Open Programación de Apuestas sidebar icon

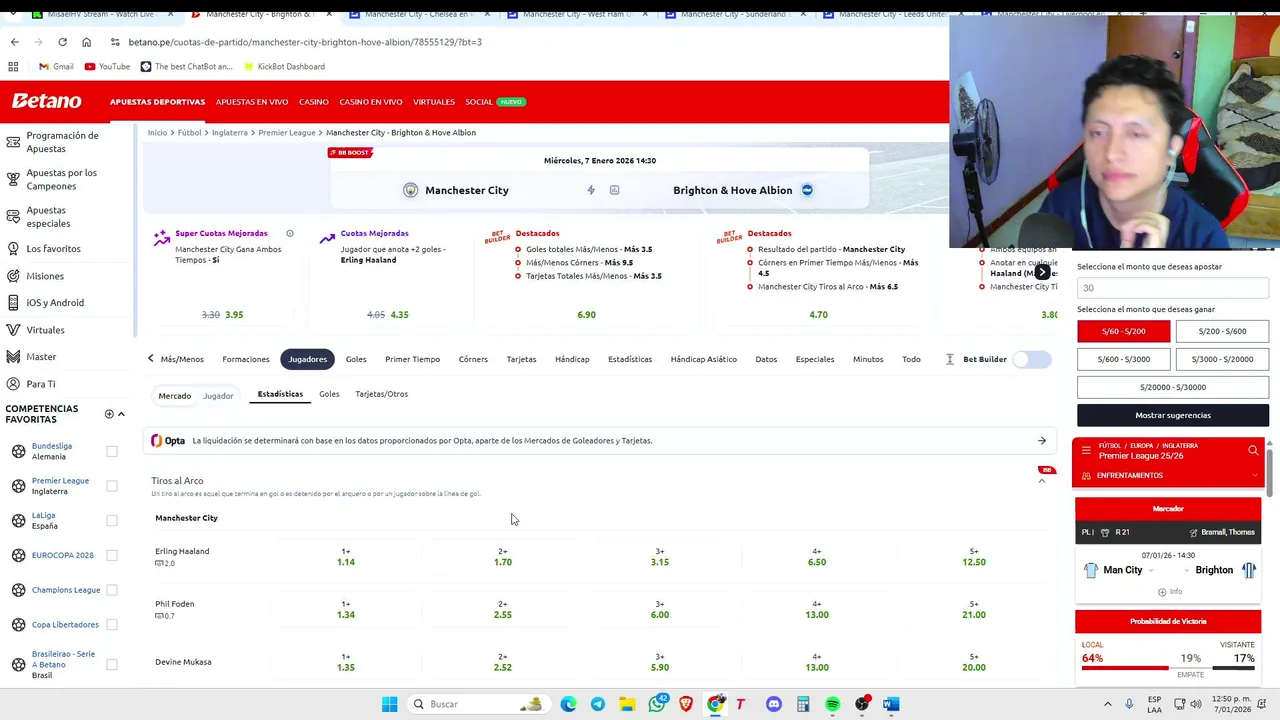pyautogui.click(x=13, y=141)
